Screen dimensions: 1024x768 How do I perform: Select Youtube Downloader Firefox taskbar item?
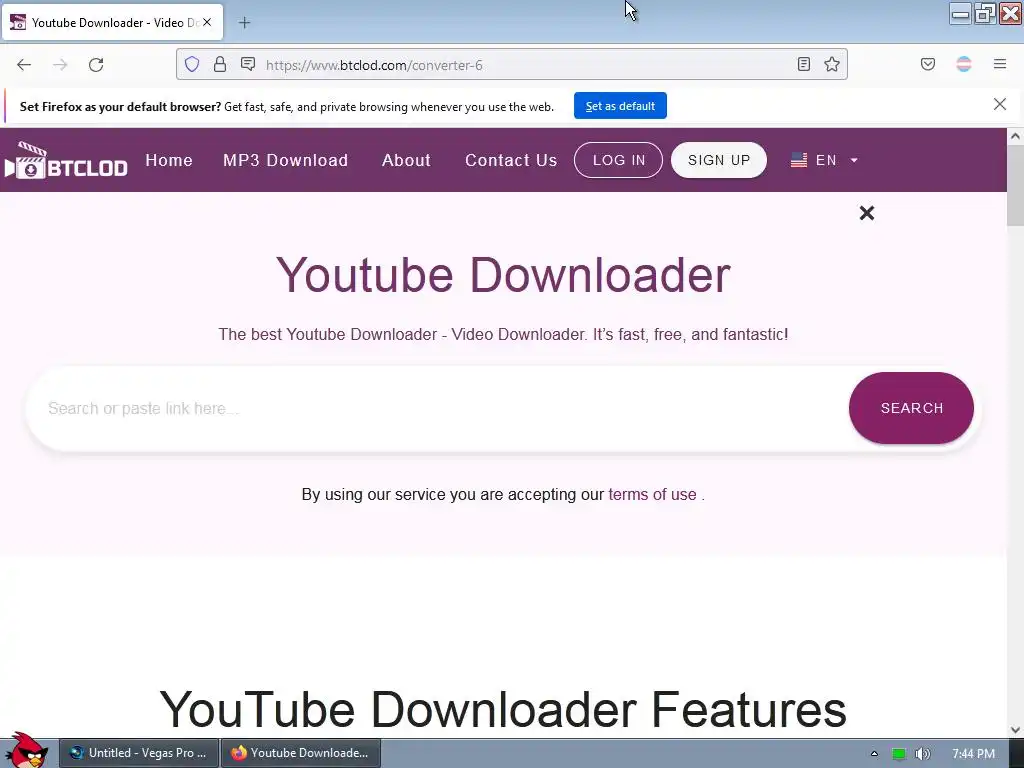[x=300, y=753]
